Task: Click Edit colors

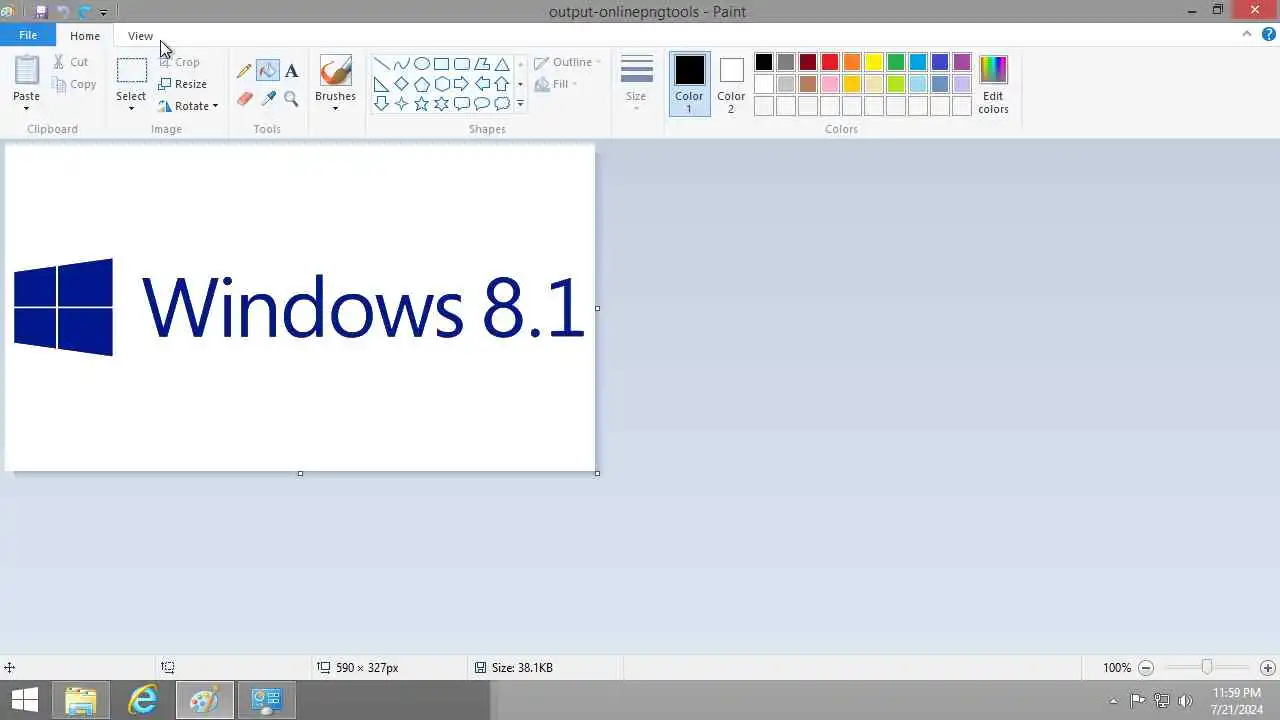Action: 993,85
